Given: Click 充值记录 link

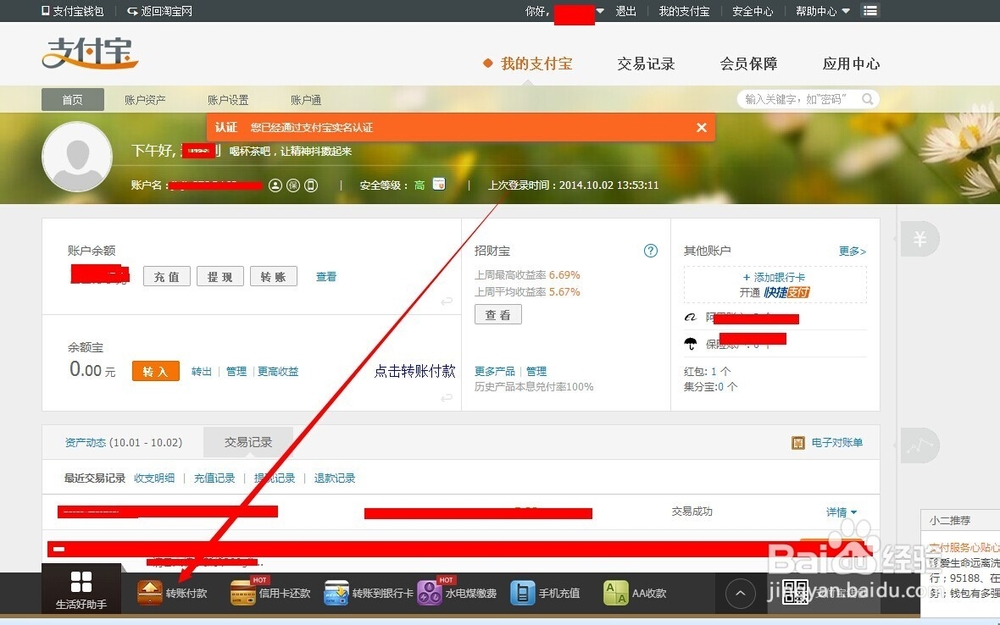Looking at the screenshot, I should pyautogui.click(x=214, y=478).
